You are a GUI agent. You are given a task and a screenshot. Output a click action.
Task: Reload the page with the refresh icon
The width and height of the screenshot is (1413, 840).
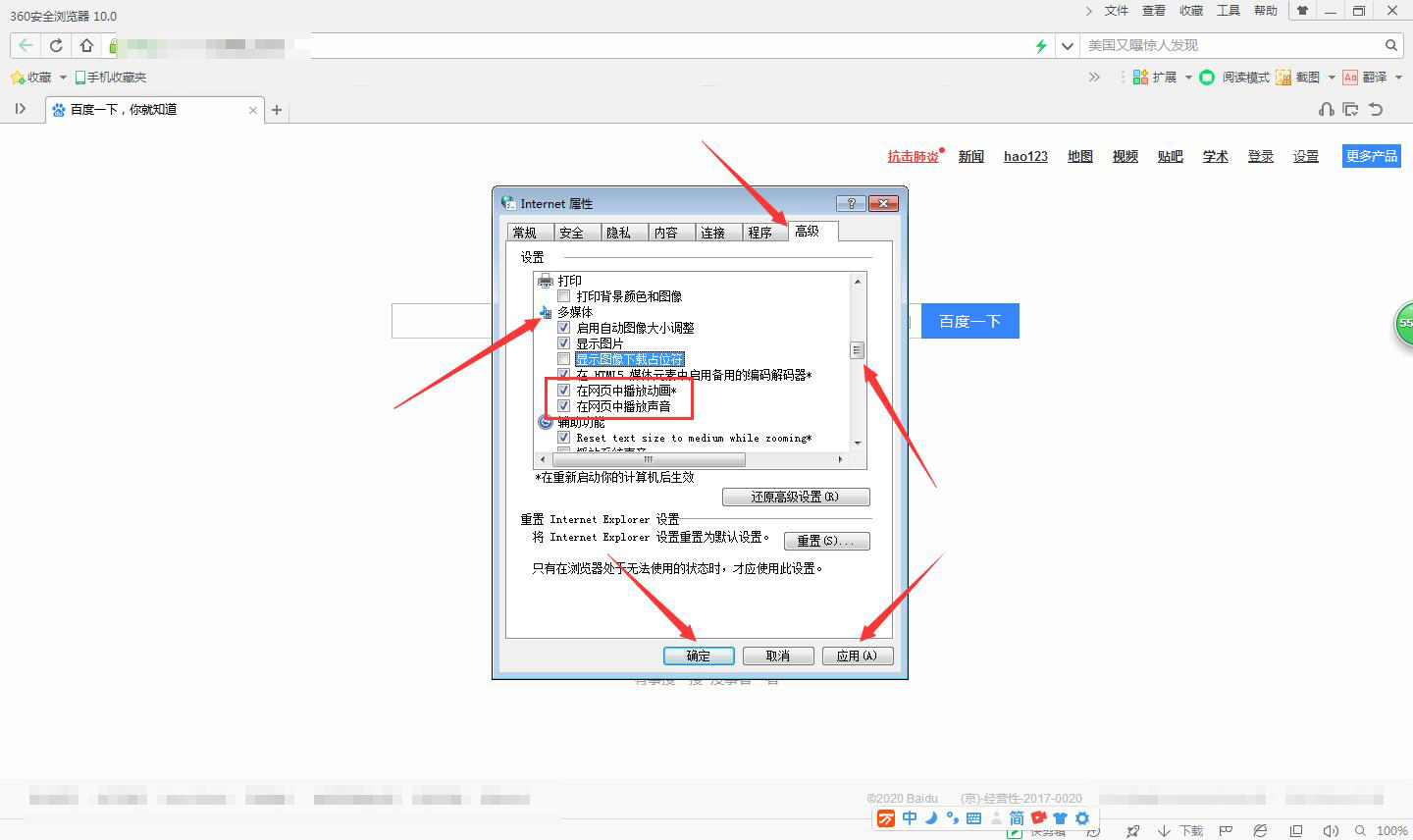pyautogui.click(x=56, y=45)
